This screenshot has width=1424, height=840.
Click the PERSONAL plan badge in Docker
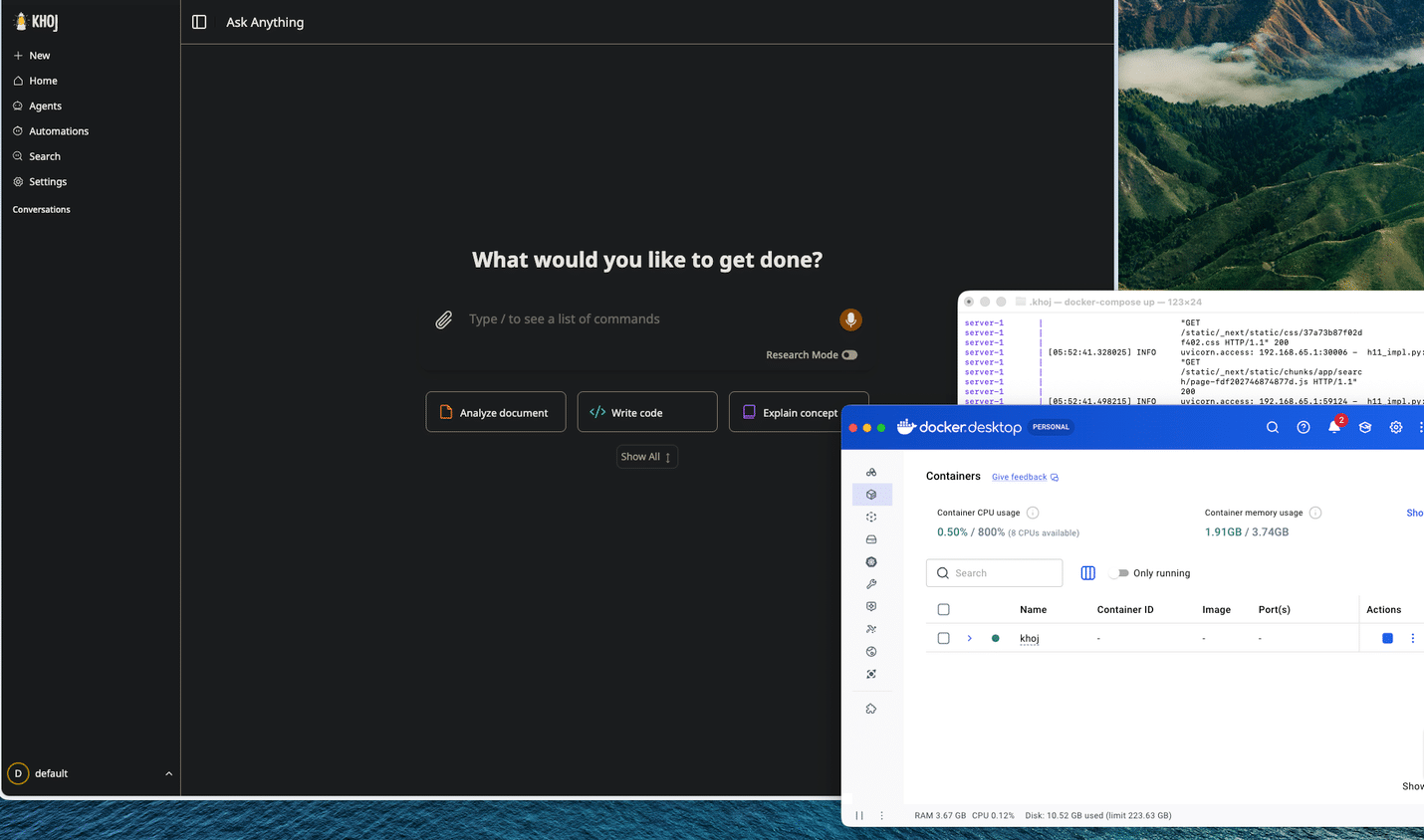pyautogui.click(x=1051, y=427)
